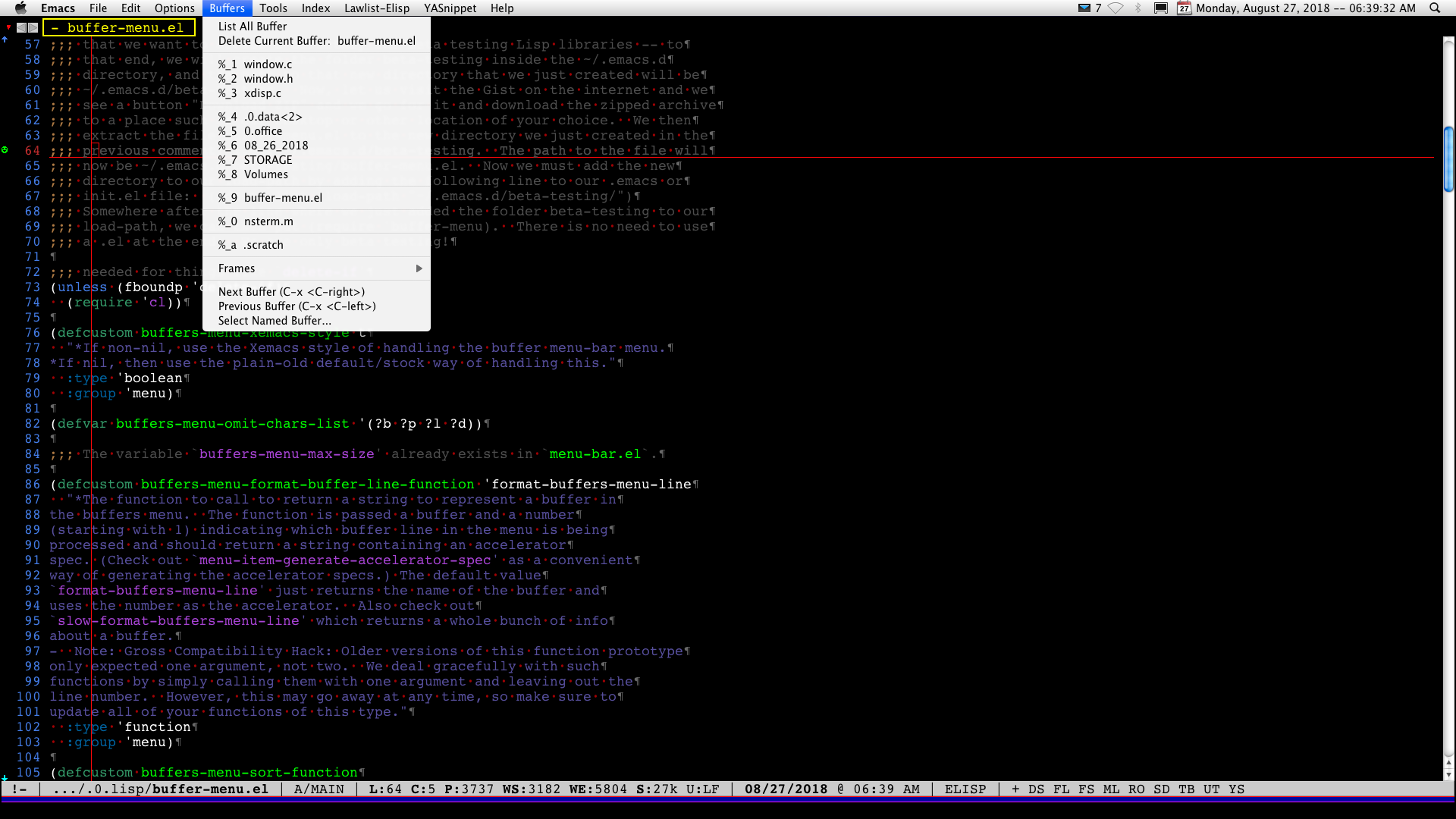Click the Bluetooth menu bar icon
This screenshot has height=819, width=1456.
pos(1137,8)
